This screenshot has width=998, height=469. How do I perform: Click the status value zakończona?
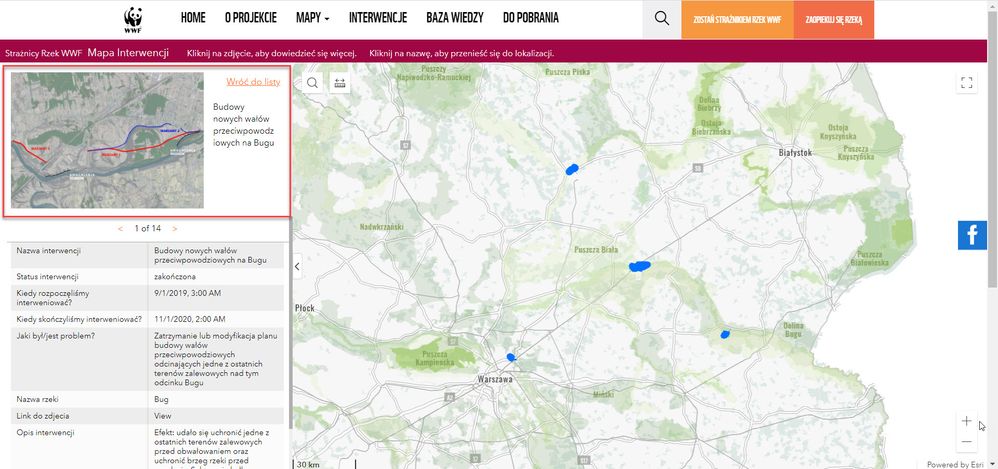coord(175,277)
